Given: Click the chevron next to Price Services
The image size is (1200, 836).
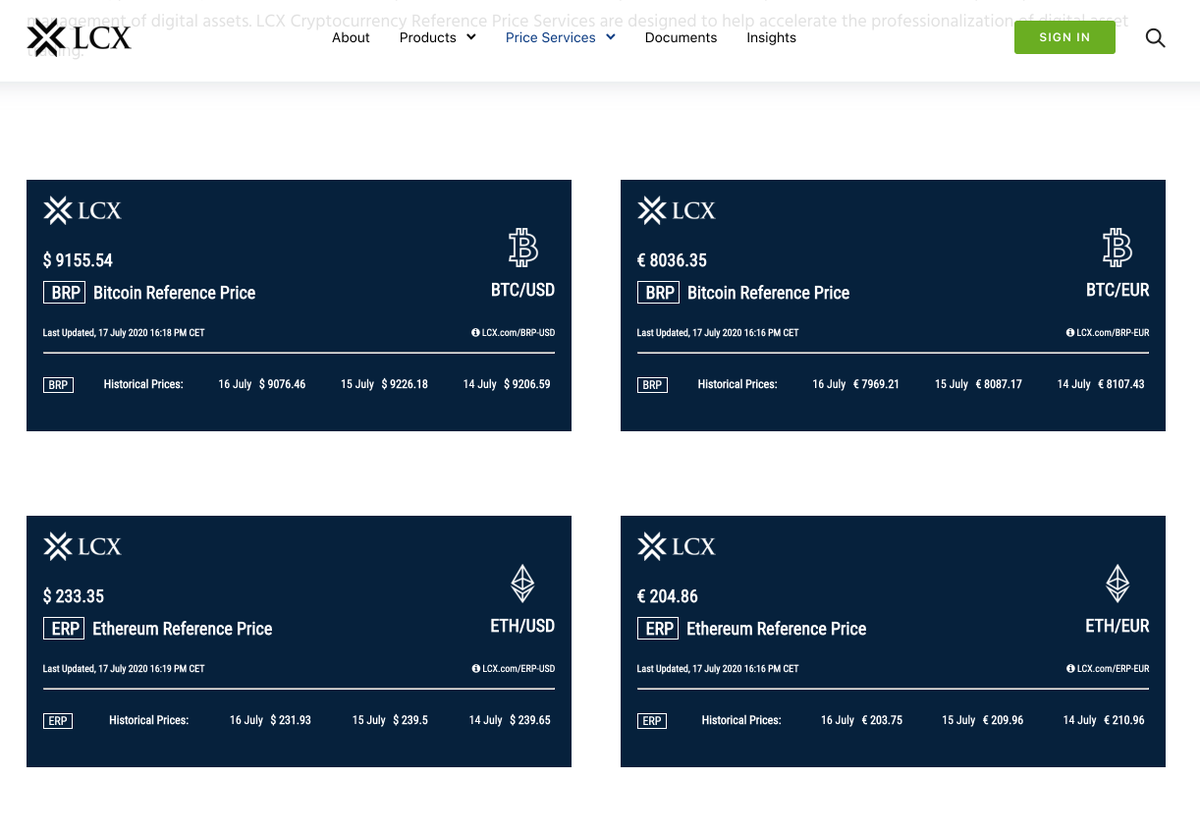Looking at the screenshot, I should (611, 37).
